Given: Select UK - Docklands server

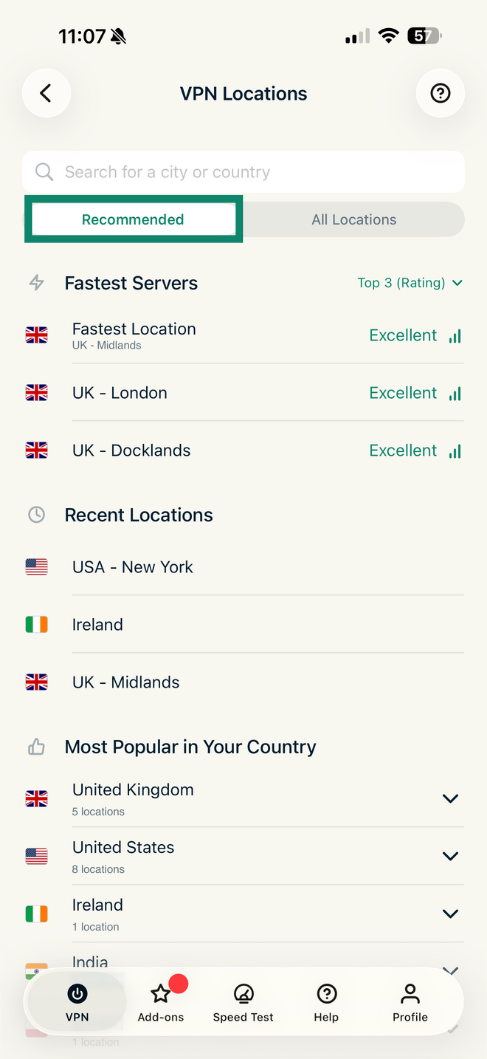Looking at the screenshot, I should 244,450.
